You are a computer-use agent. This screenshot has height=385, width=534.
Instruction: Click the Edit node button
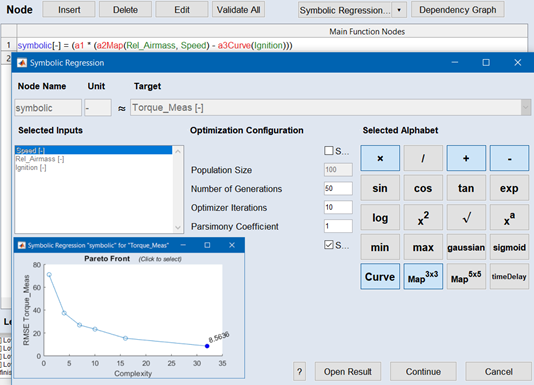pyautogui.click(x=182, y=10)
